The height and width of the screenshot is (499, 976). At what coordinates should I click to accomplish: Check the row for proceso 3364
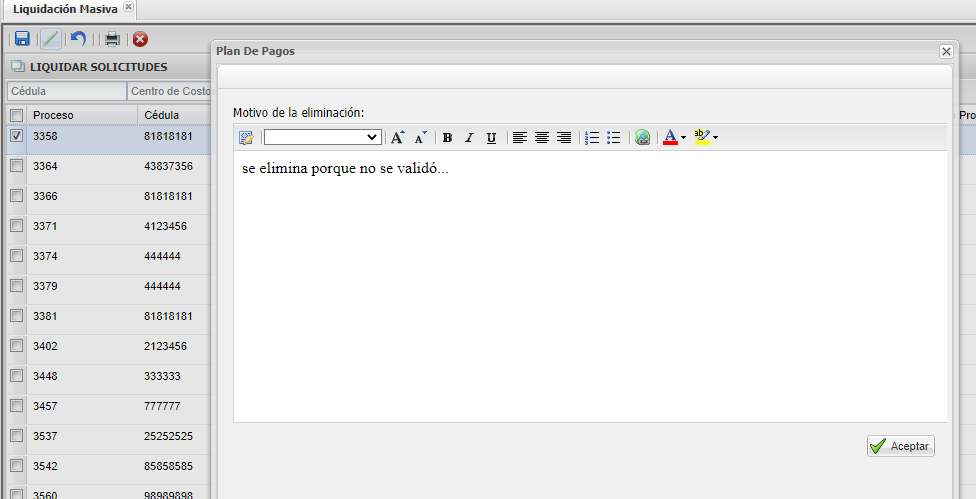pos(16,166)
